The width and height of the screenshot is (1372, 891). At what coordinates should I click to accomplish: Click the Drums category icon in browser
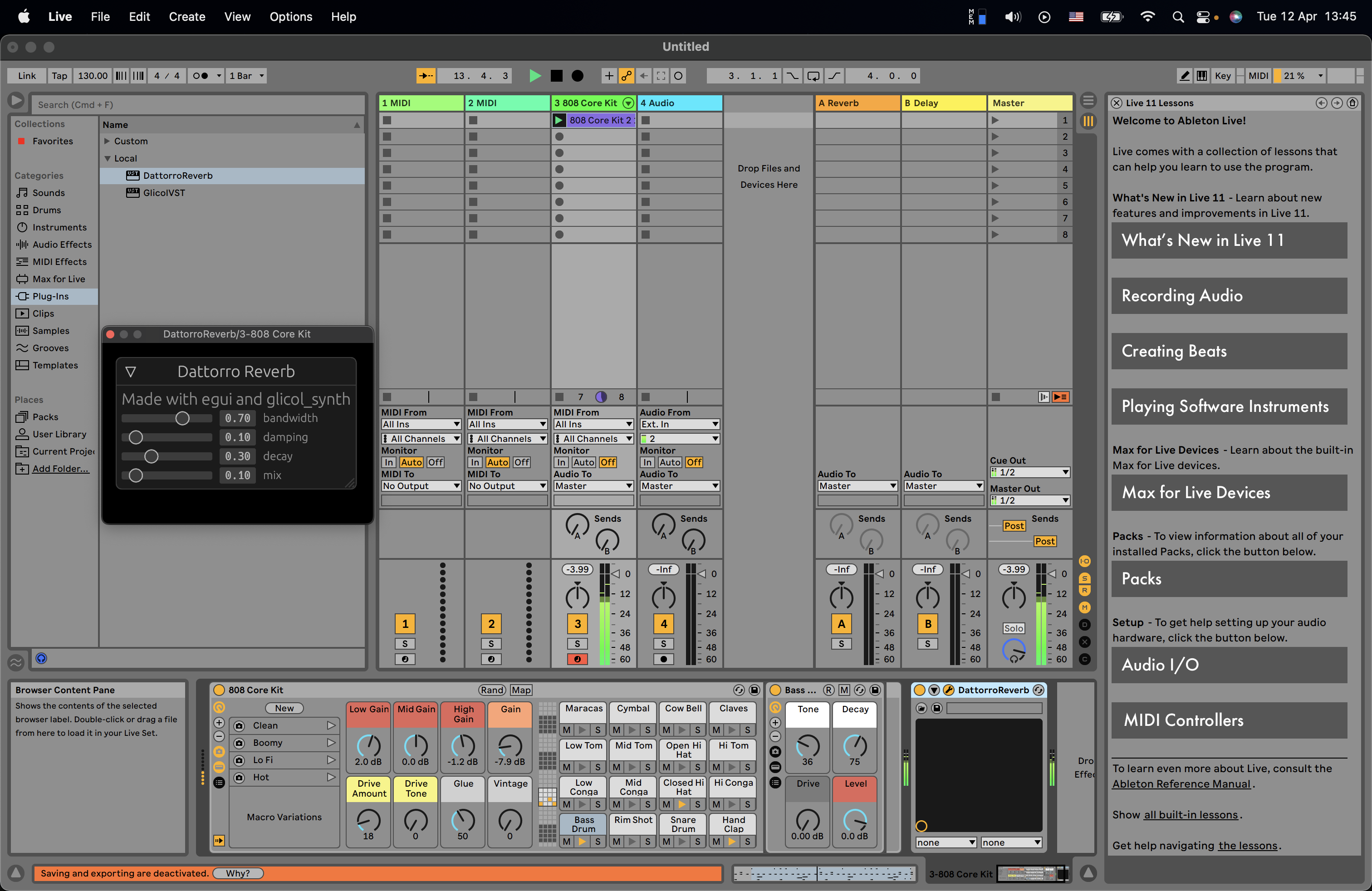click(x=22, y=210)
